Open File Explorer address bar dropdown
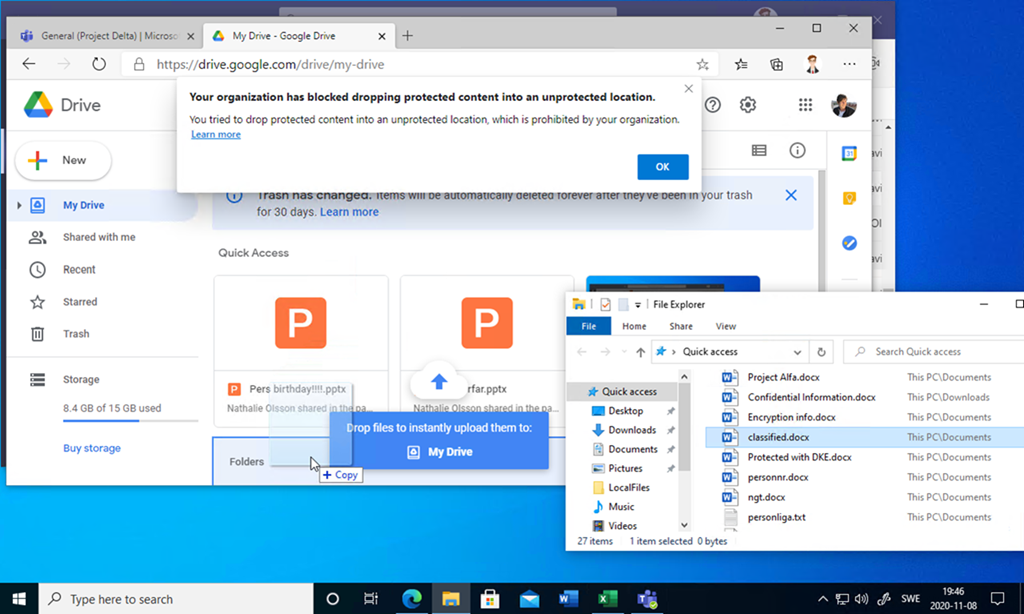Viewport: 1024px width, 614px height. pyautogui.click(x=797, y=352)
